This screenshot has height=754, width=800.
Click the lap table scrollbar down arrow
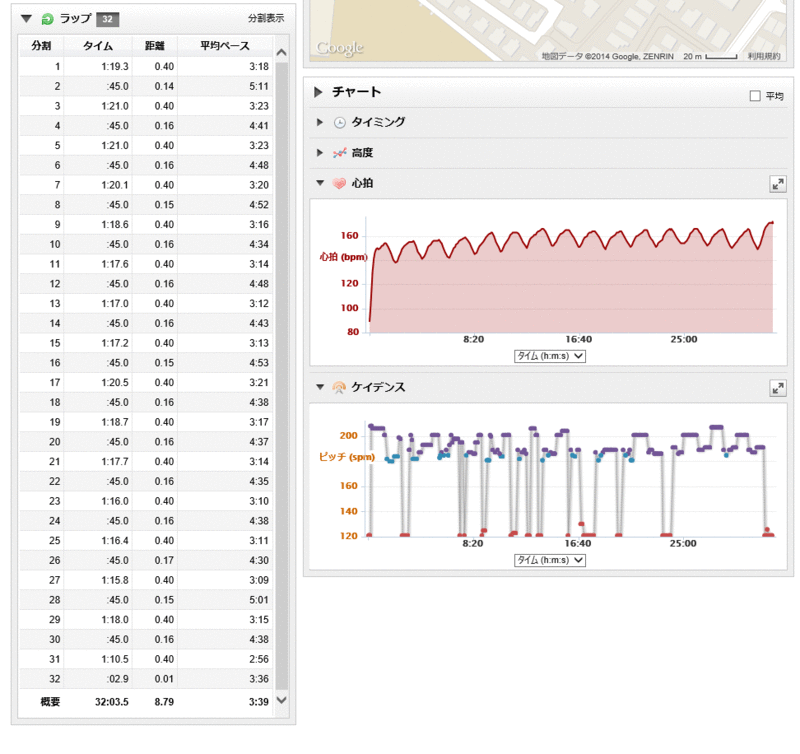click(281, 701)
